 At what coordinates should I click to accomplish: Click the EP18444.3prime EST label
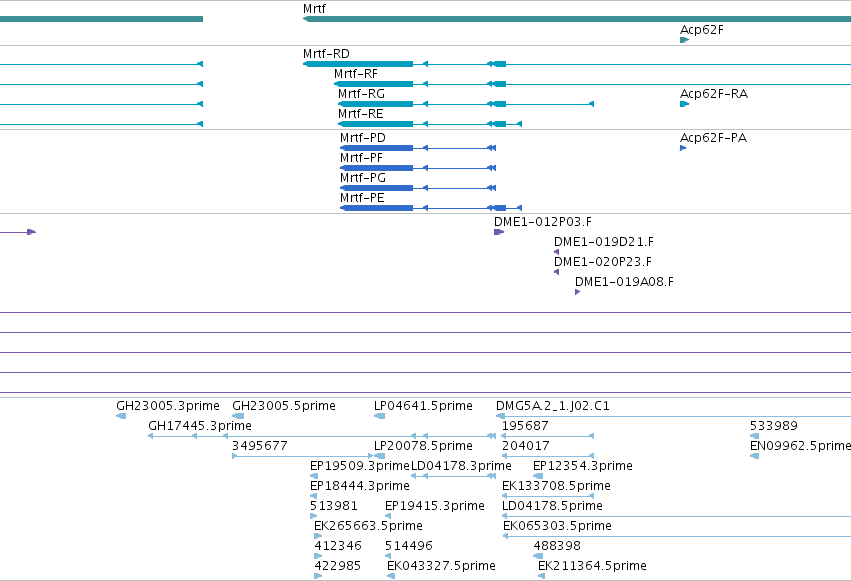pyautogui.click(x=360, y=486)
